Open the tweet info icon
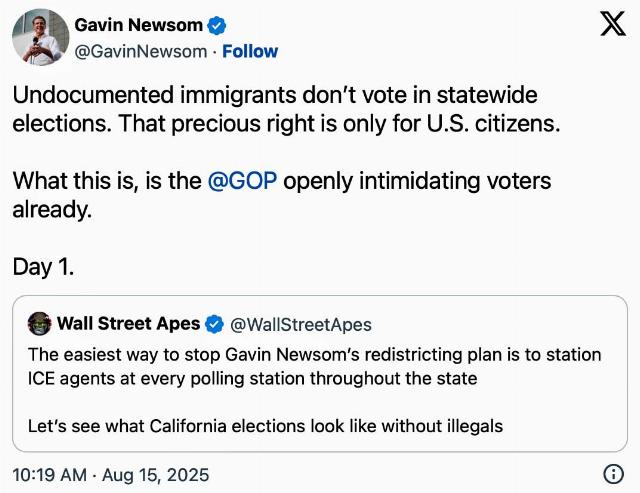640x493 pixels. click(x=613, y=474)
